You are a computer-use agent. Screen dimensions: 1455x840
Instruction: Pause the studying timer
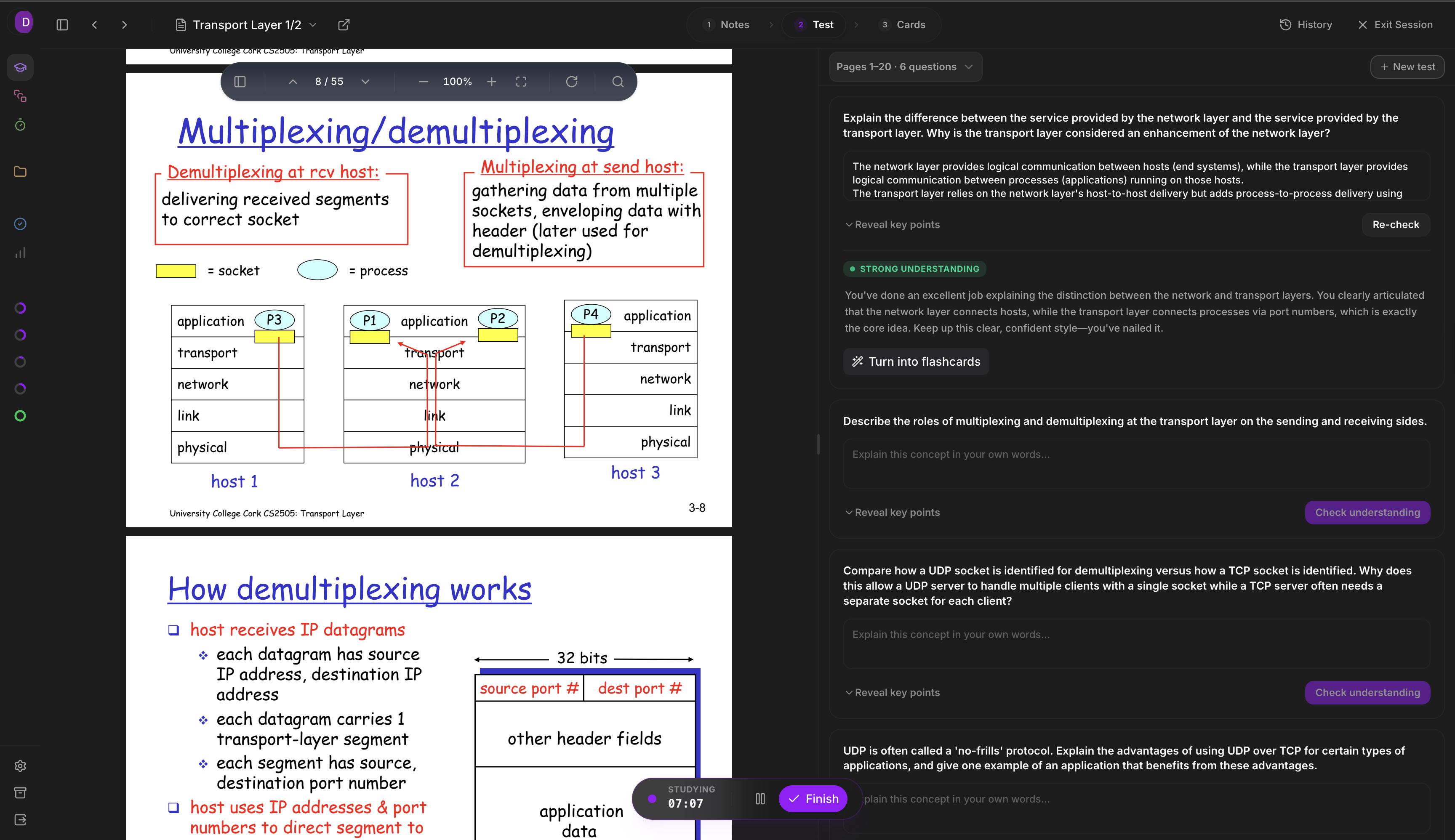tap(760, 799)
